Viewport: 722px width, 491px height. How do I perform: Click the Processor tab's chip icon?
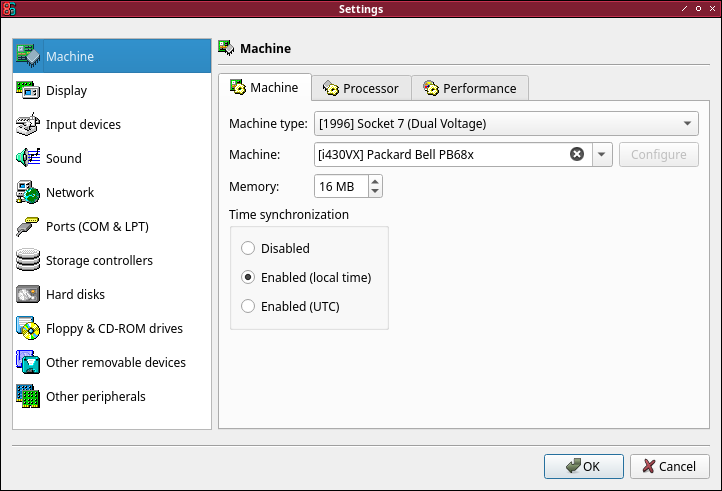pos(331,88)
